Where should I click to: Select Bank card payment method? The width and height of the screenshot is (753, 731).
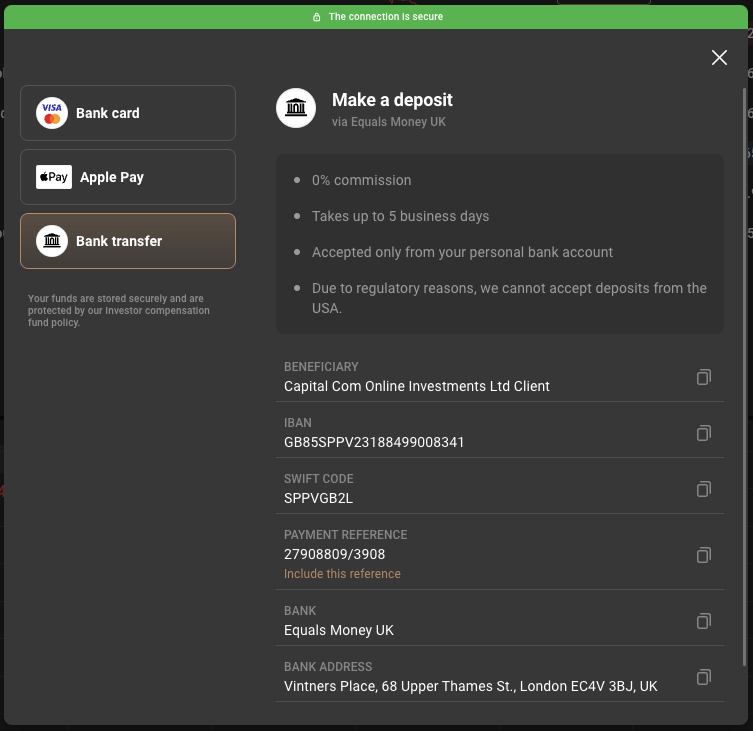128,113
